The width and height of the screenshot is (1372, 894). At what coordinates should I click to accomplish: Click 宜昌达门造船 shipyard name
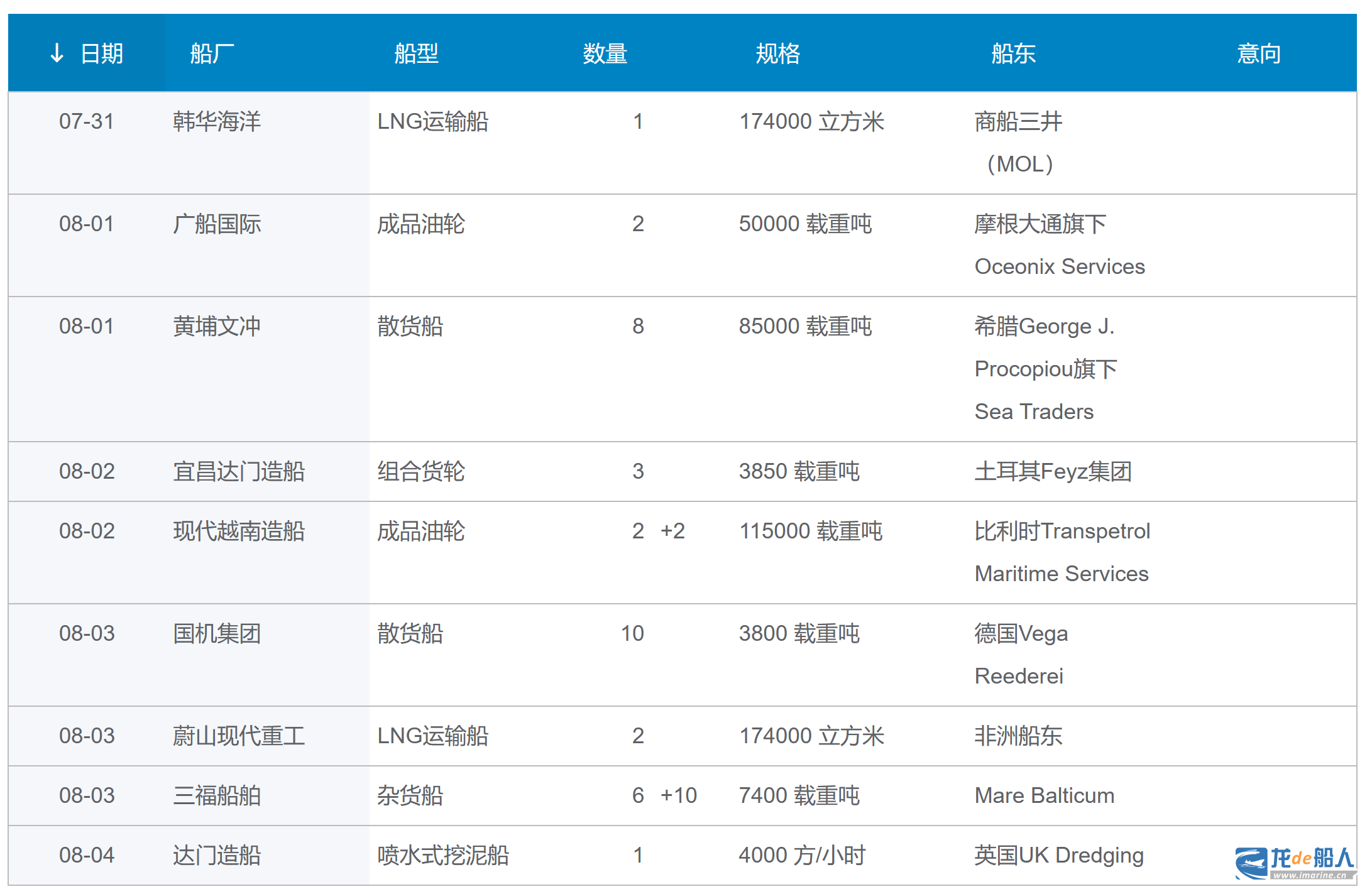pyautogui.click(x=239, y=471)
